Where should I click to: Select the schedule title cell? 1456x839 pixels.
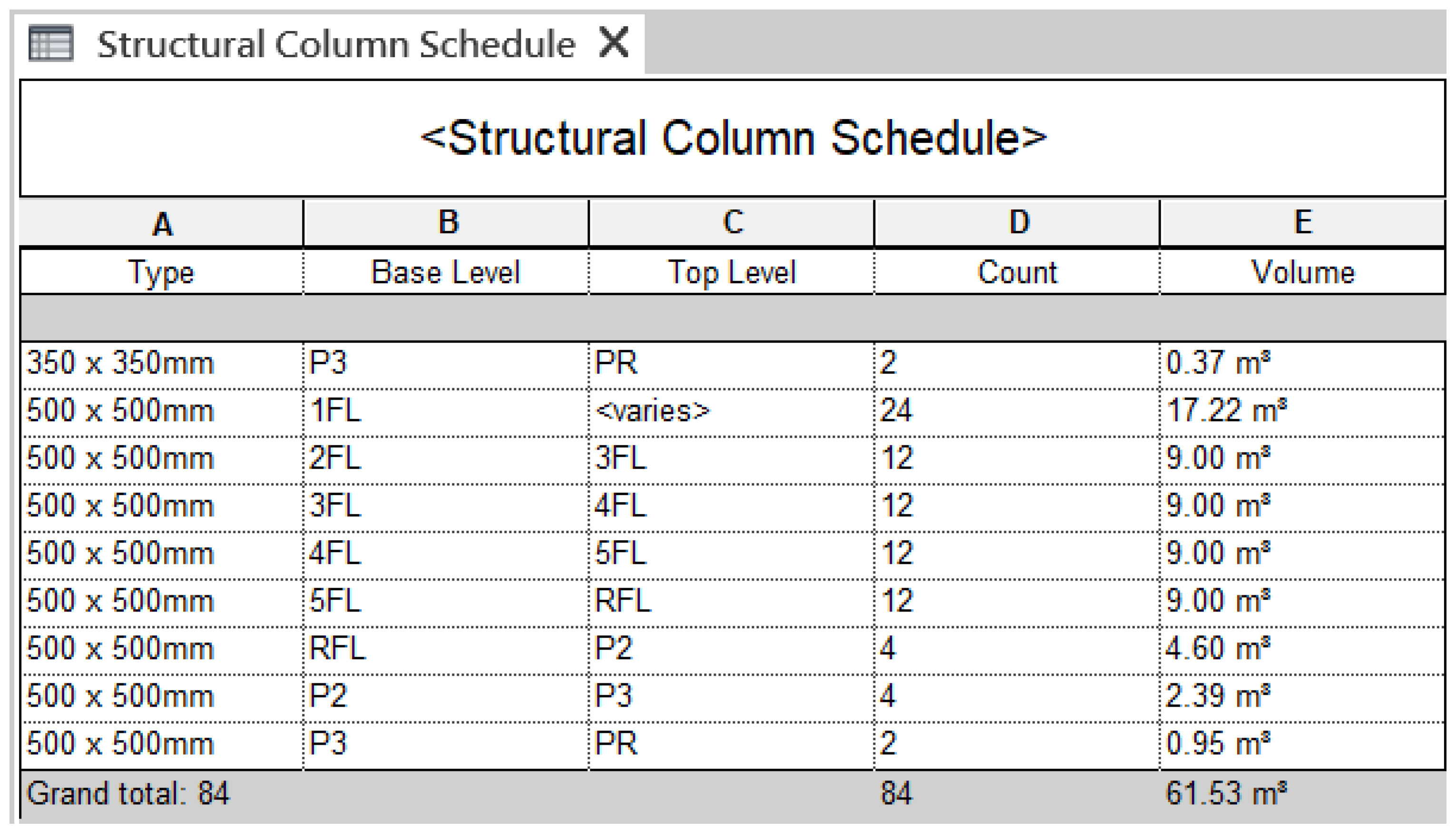click(x=733, y=138)
